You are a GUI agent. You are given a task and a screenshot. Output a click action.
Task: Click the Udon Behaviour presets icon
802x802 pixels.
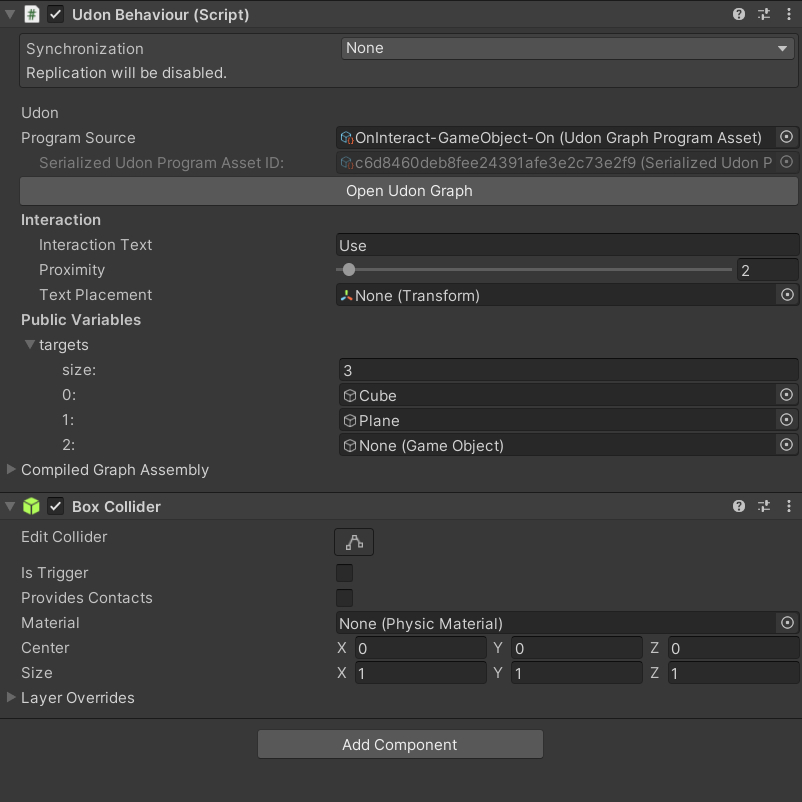[x=763, y=14]
